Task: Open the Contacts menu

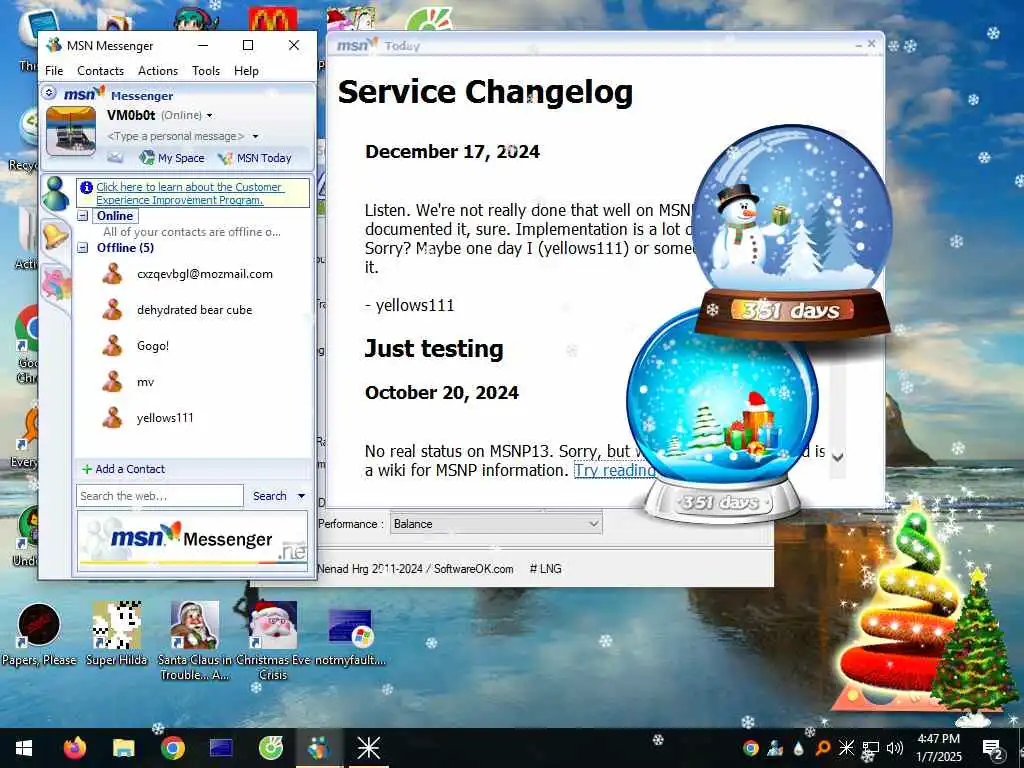Action: pyautogui.click(x=100, y=71)
